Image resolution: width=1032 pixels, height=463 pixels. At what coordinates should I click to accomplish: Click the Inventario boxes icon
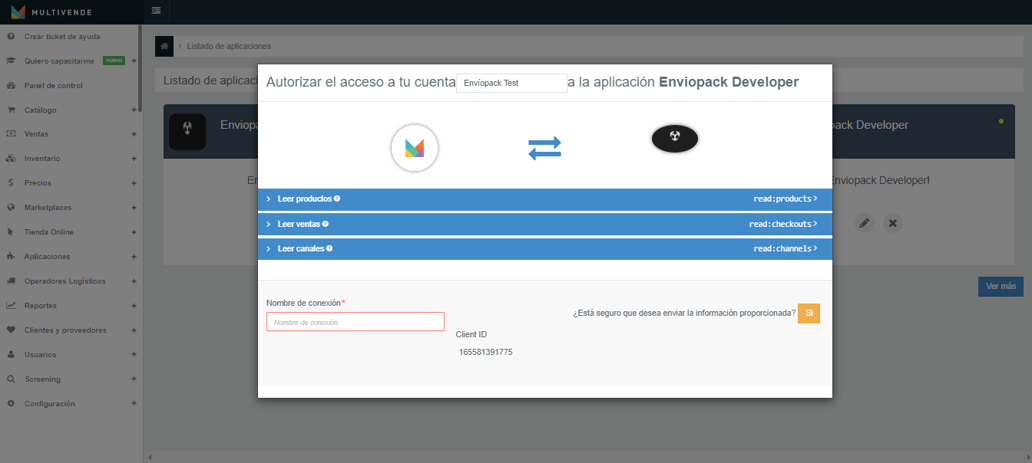(11, 159)
